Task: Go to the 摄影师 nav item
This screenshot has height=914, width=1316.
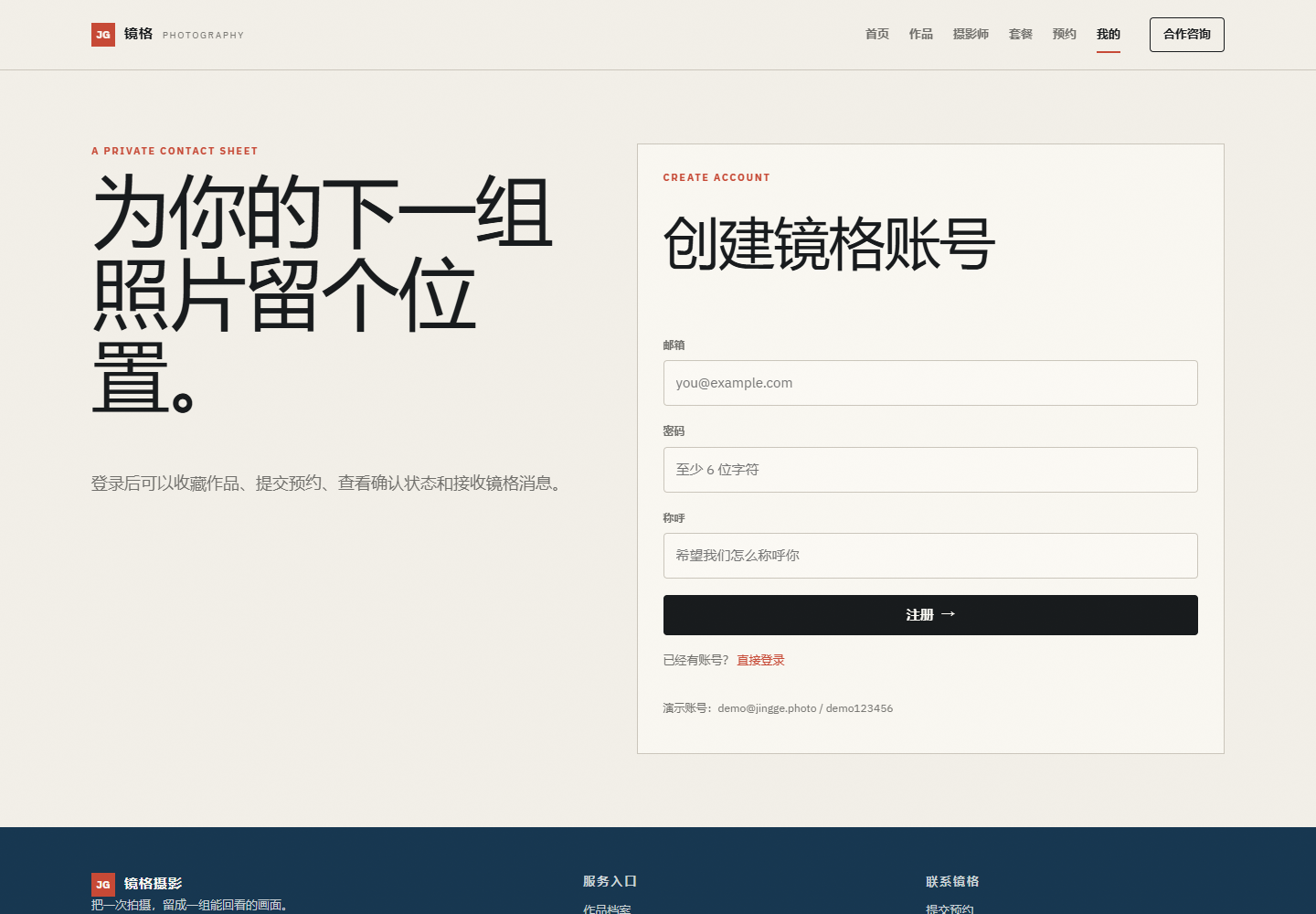Action: point(971,34)
